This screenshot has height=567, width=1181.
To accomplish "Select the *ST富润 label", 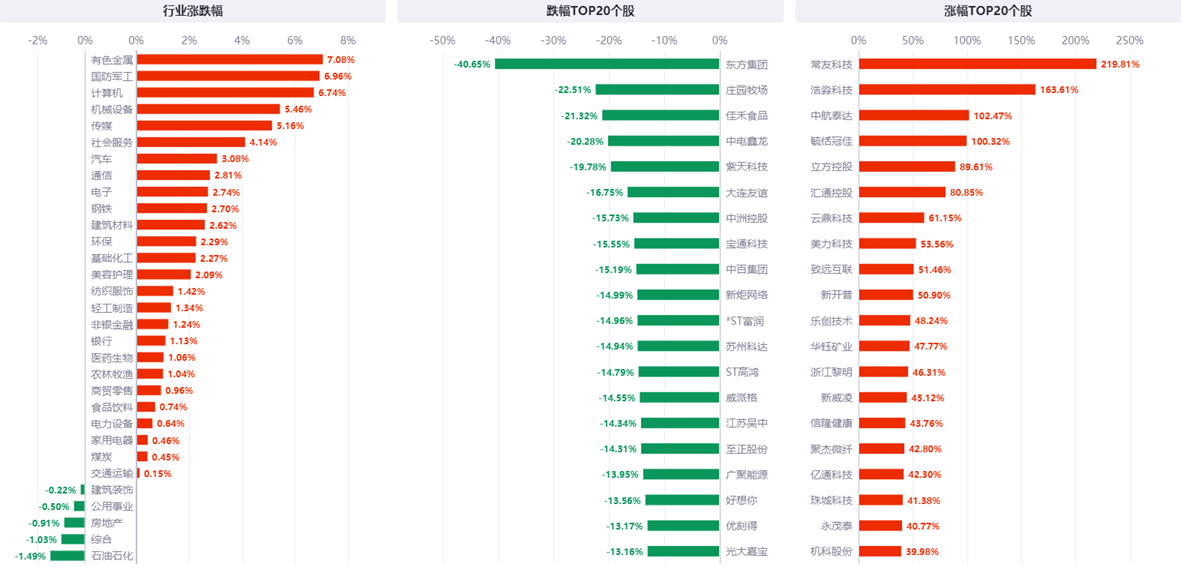I will pos(745,321).
